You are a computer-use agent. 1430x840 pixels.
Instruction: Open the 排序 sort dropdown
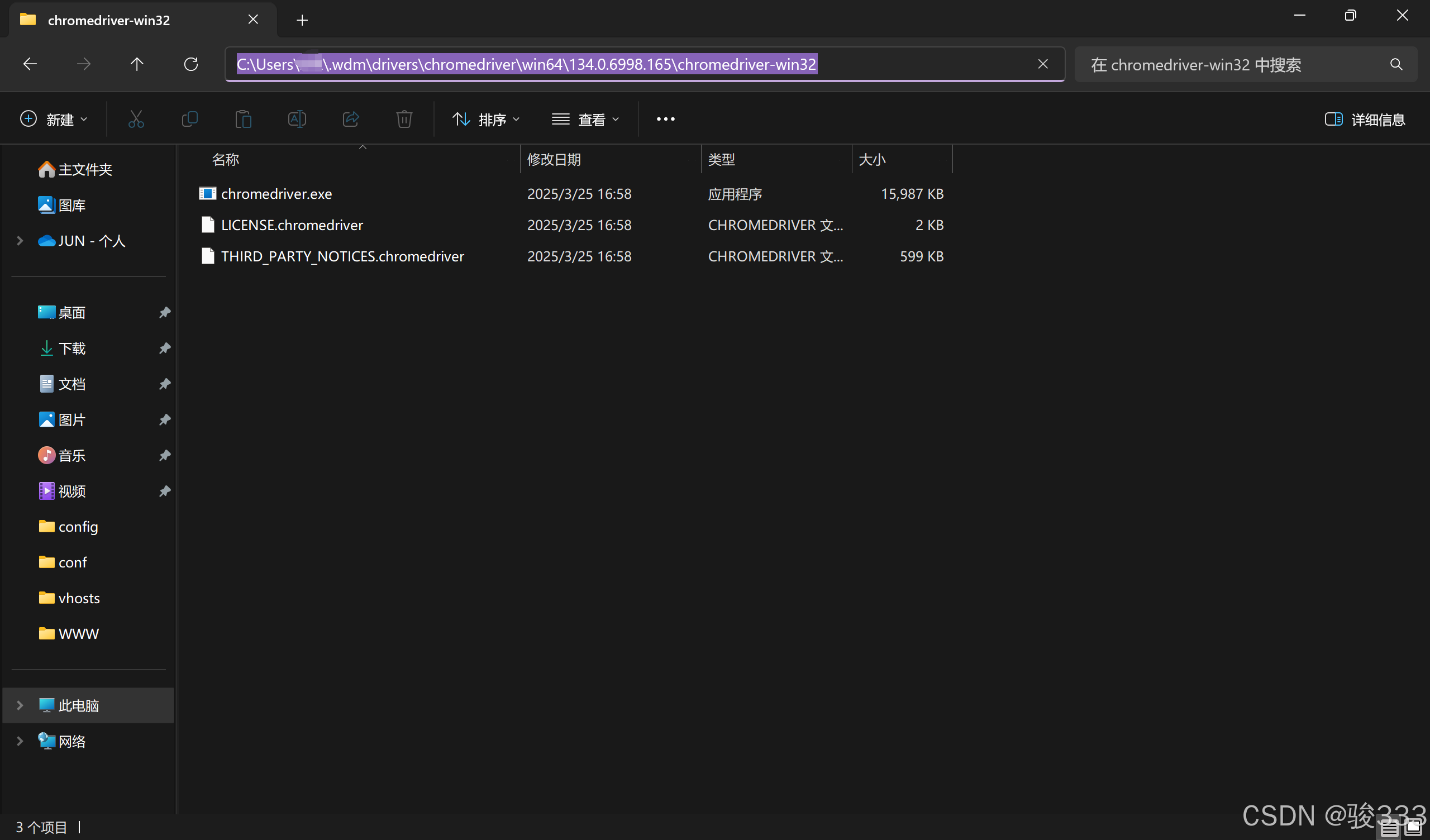(486, 118)
